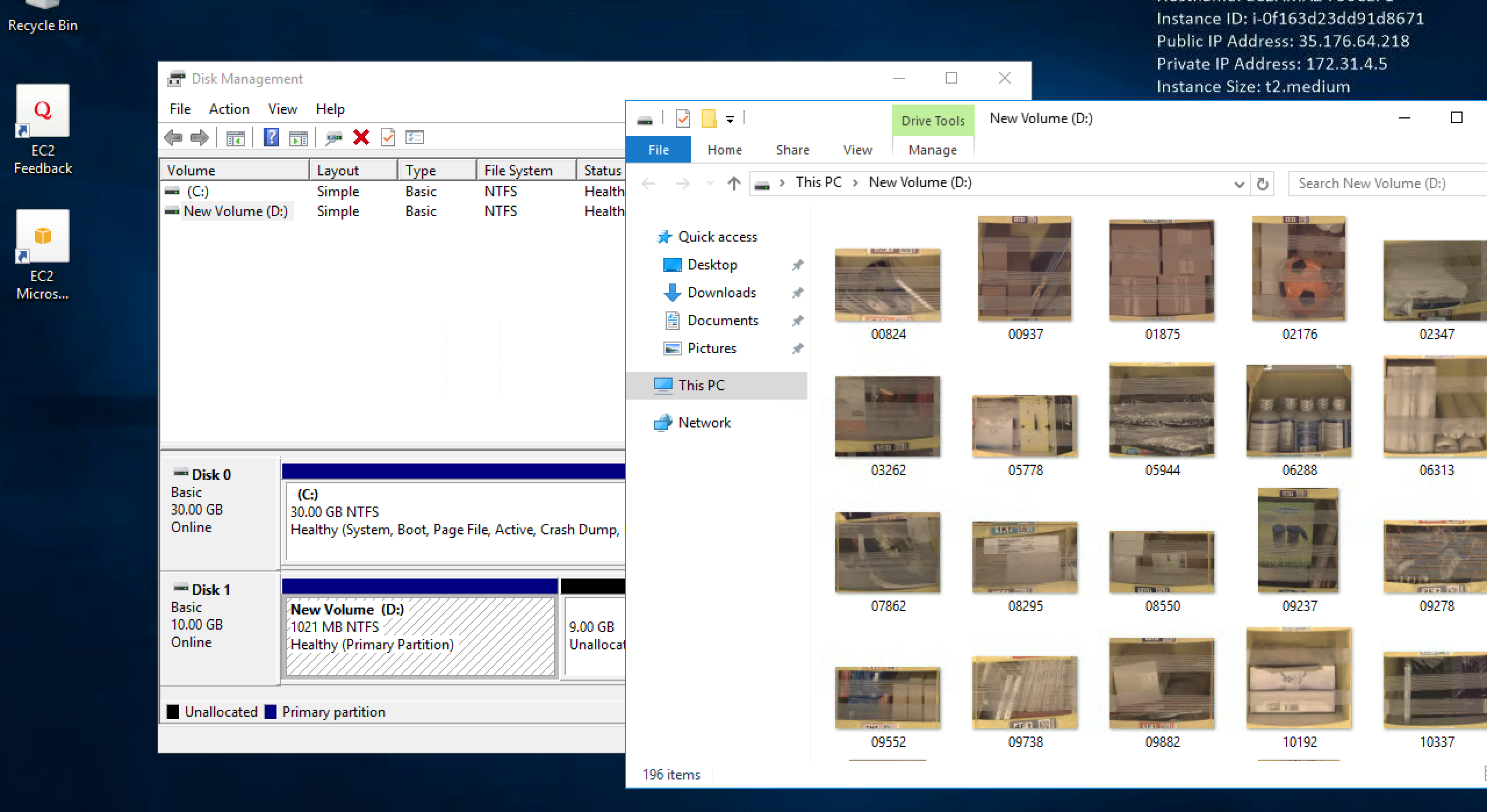Click in Search New Volume (D:) box
Image resolution: width=1487 pixels, height=812 pixels.
(x=1387, y=184)
